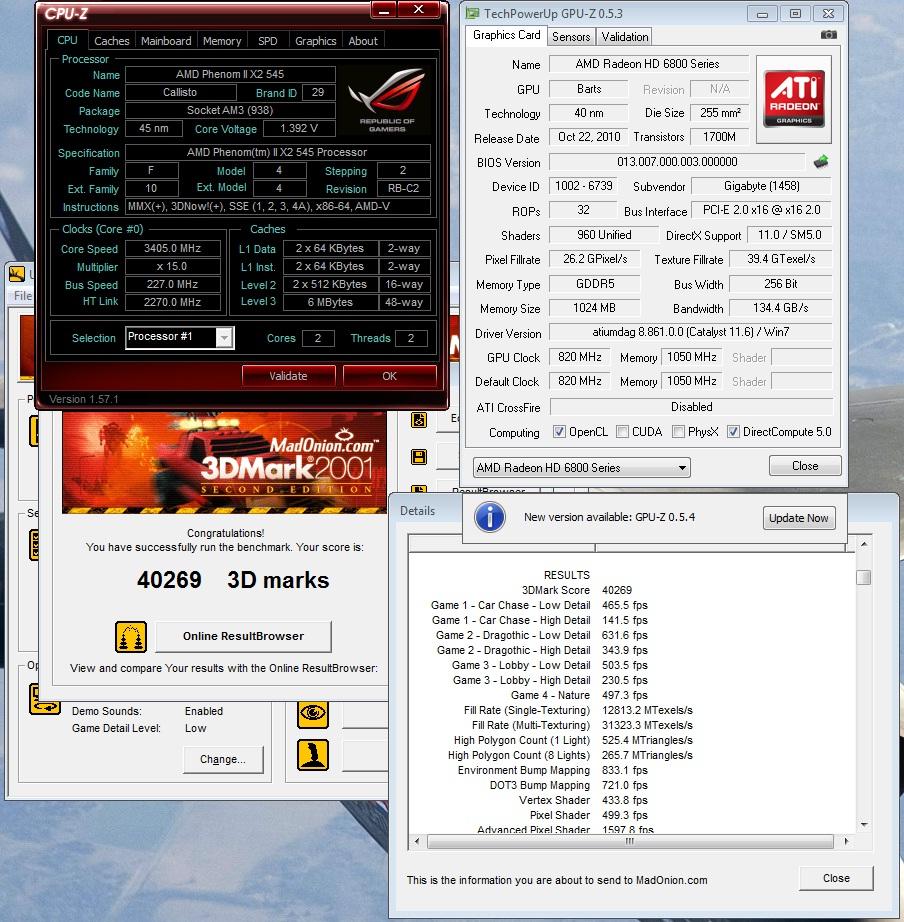Click the vertical scrollbar thumb in Details results
Screen dimensions: 904x922
pos(863,577)
